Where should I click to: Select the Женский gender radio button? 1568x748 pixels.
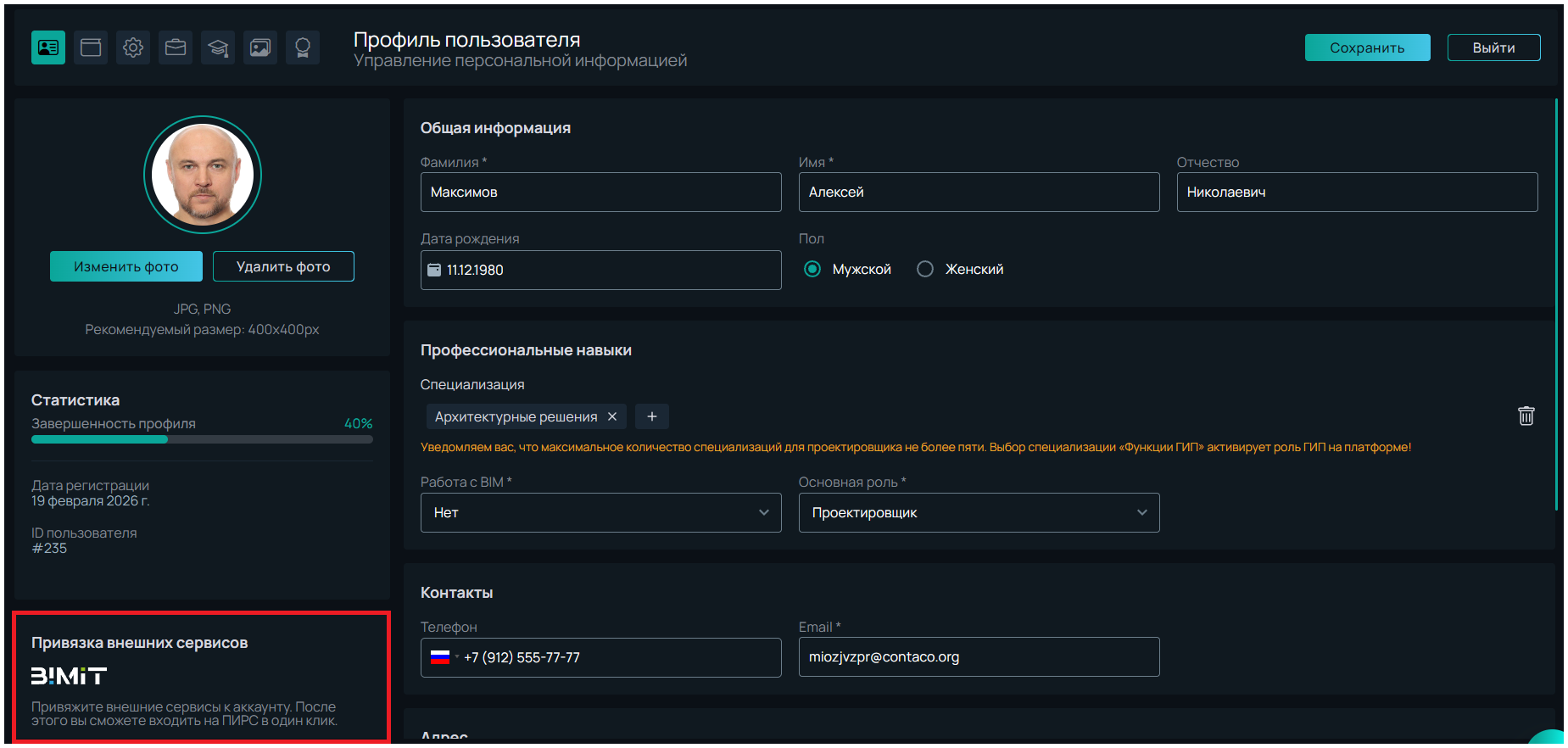point(925,269)
